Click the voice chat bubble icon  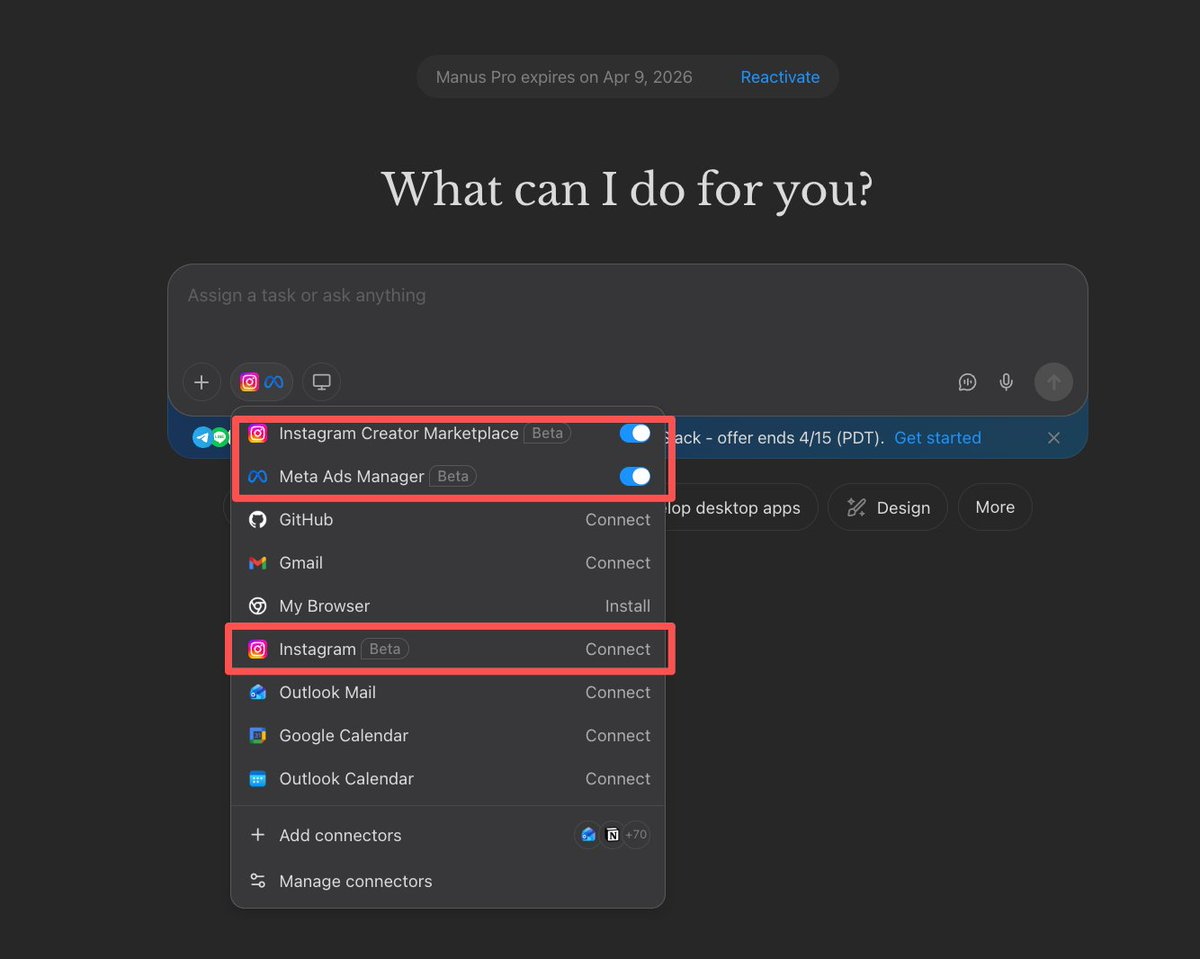click(x=967, y=382)
